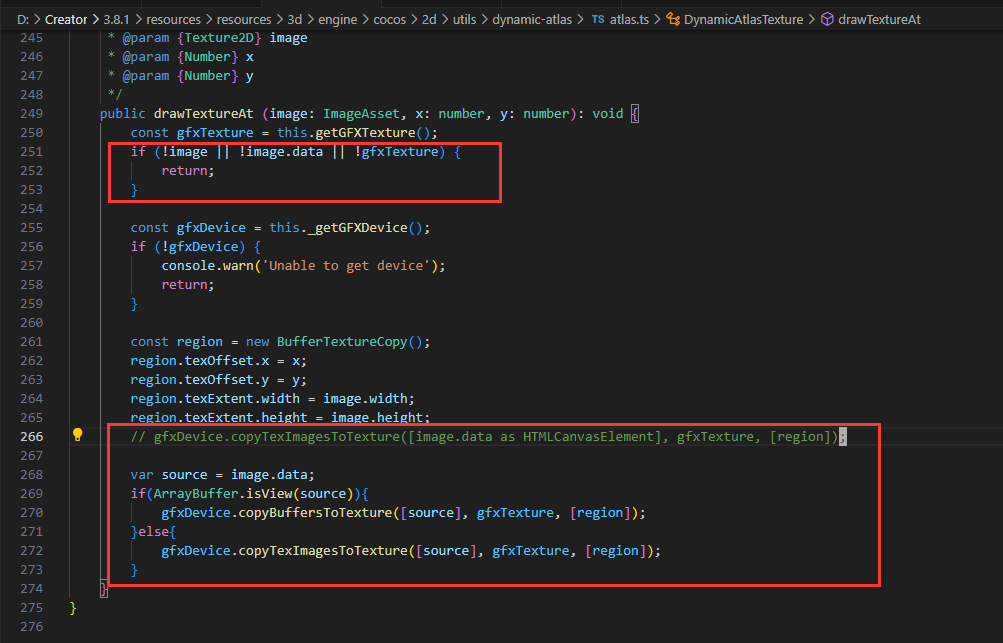Click 'region.texOffset.x' on line 262
Image resolution: width=1003 pixels, height=643 pixels.
click(200, 361)
